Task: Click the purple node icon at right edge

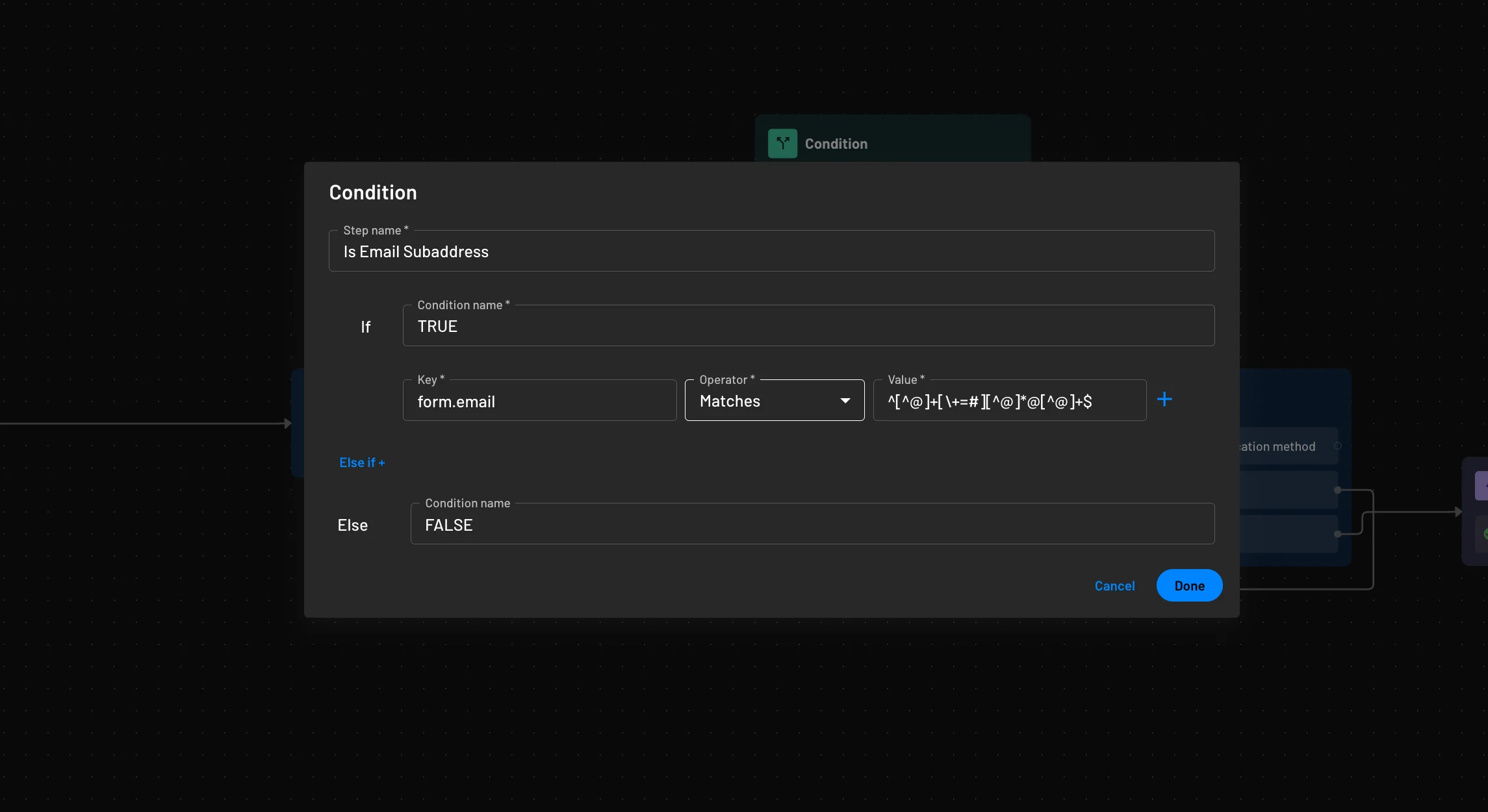Action: click(1482, 485)
